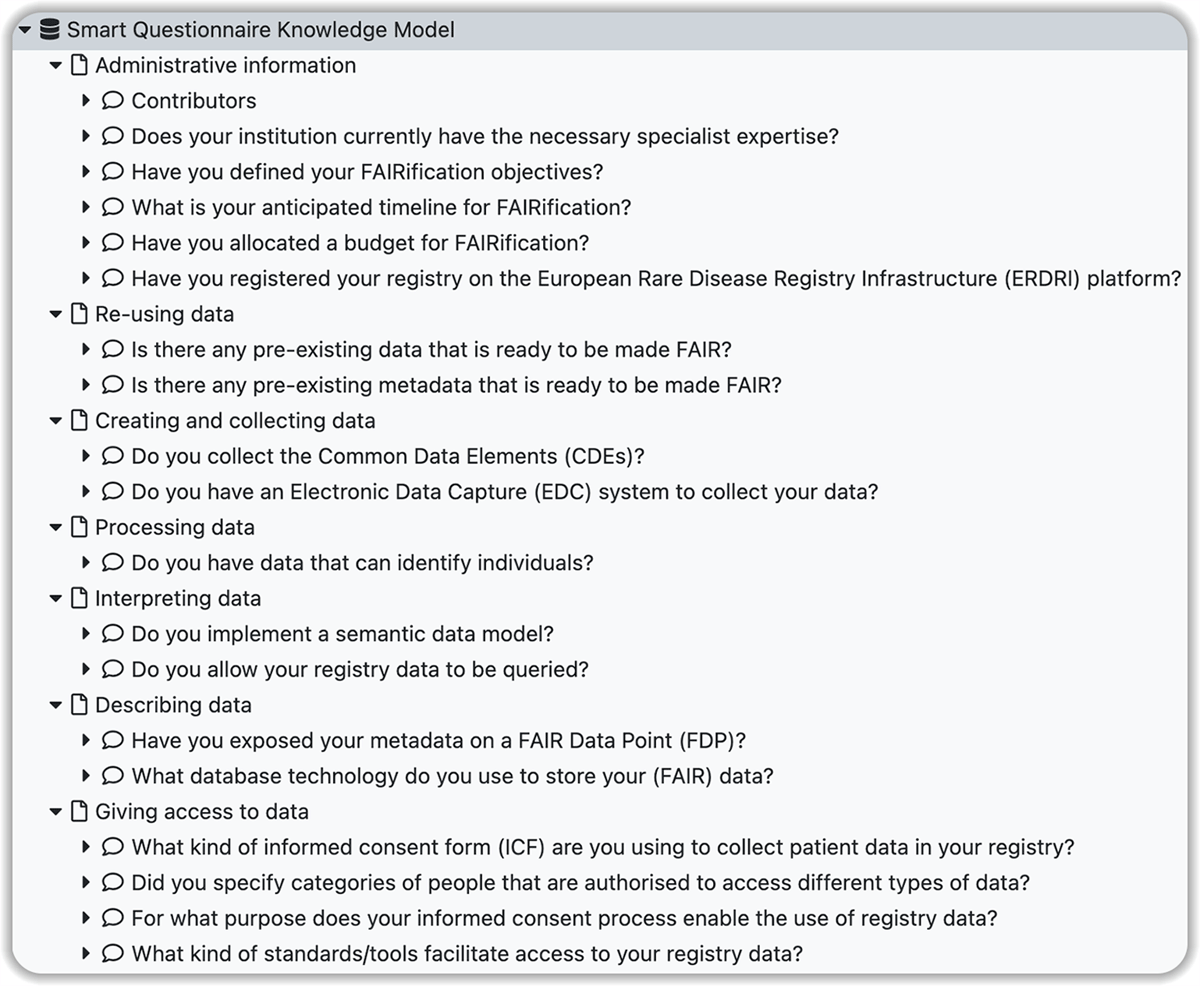1200x986 pixels.
Task: Click the speech bubble beside the semantic data model question
Action: (x=112, y=633)
